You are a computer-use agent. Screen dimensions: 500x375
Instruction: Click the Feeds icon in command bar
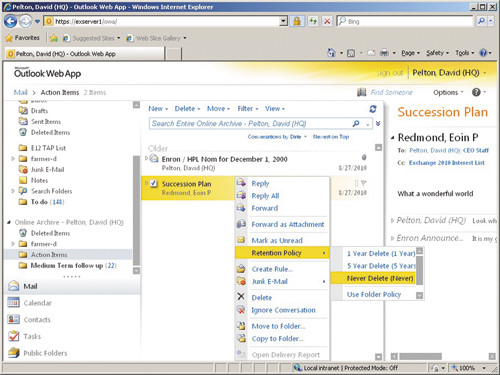(351, 53)
